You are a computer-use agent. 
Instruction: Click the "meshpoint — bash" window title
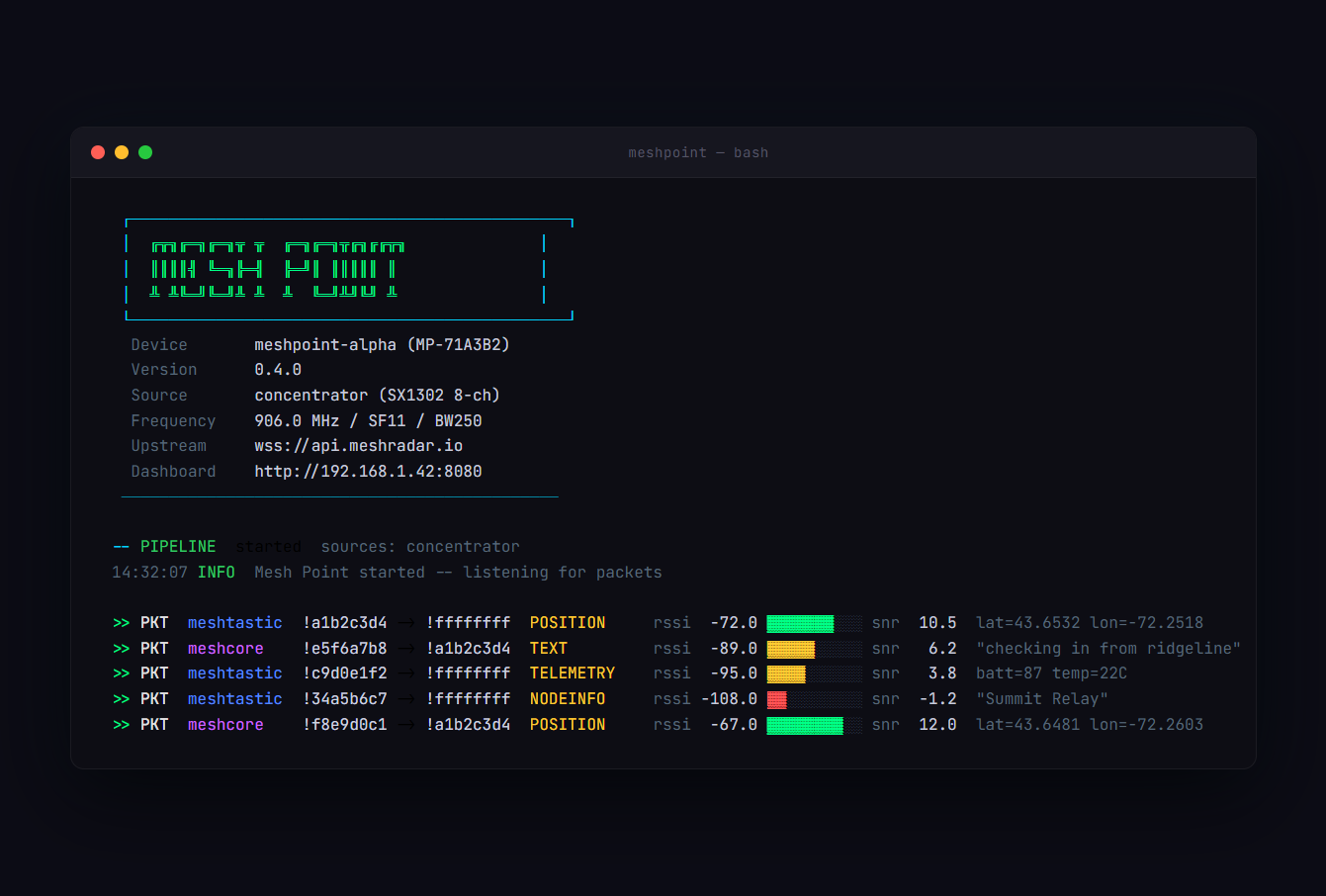[698, 152]
